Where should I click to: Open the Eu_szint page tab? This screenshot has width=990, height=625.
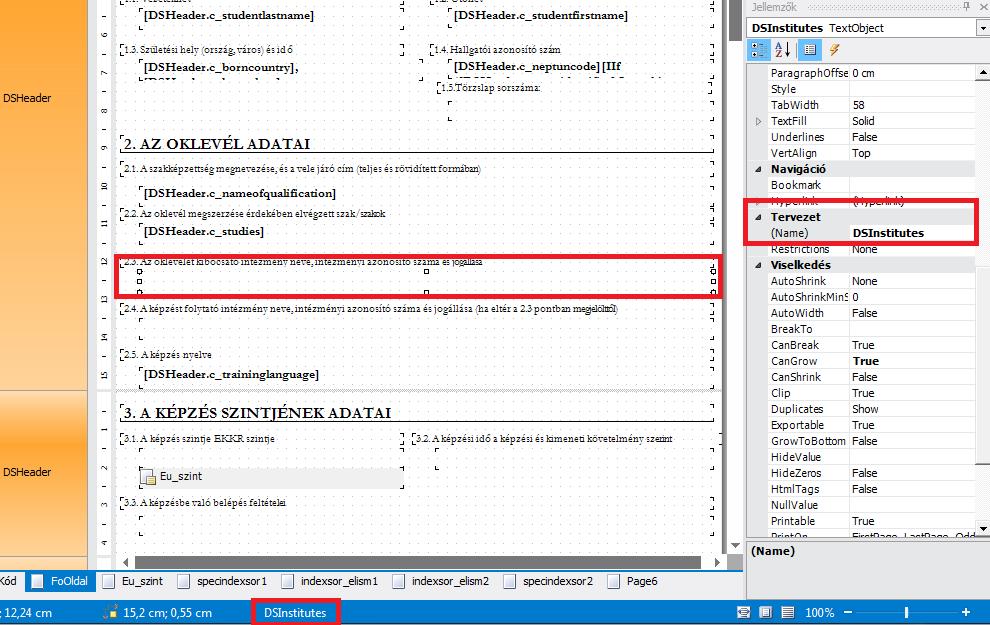[133, 581]
